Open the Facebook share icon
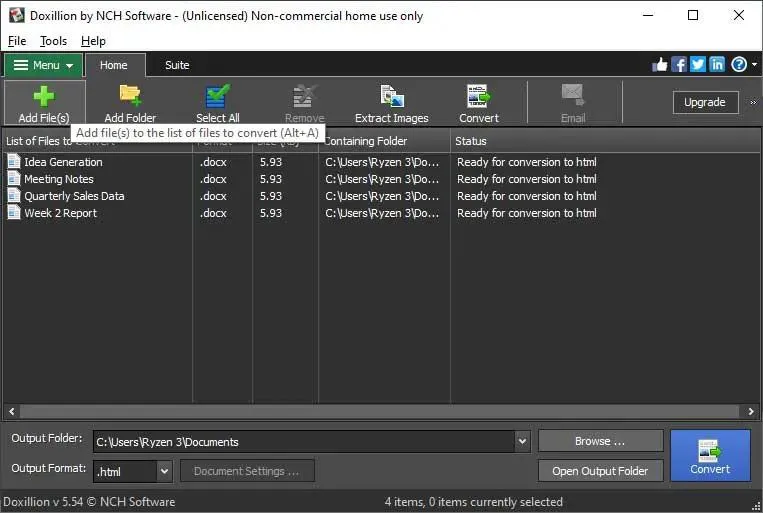Screen dimensions: 763x513 679,65
